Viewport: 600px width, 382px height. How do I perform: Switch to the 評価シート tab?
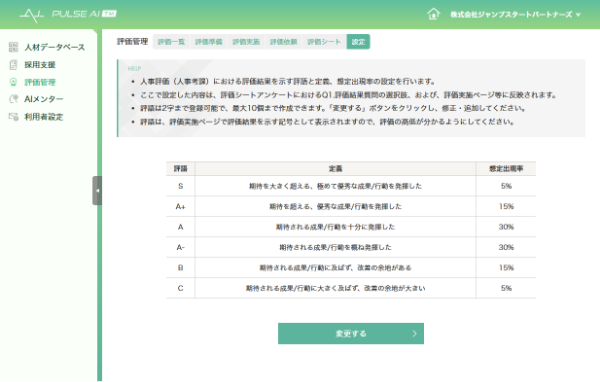point(324,42)
